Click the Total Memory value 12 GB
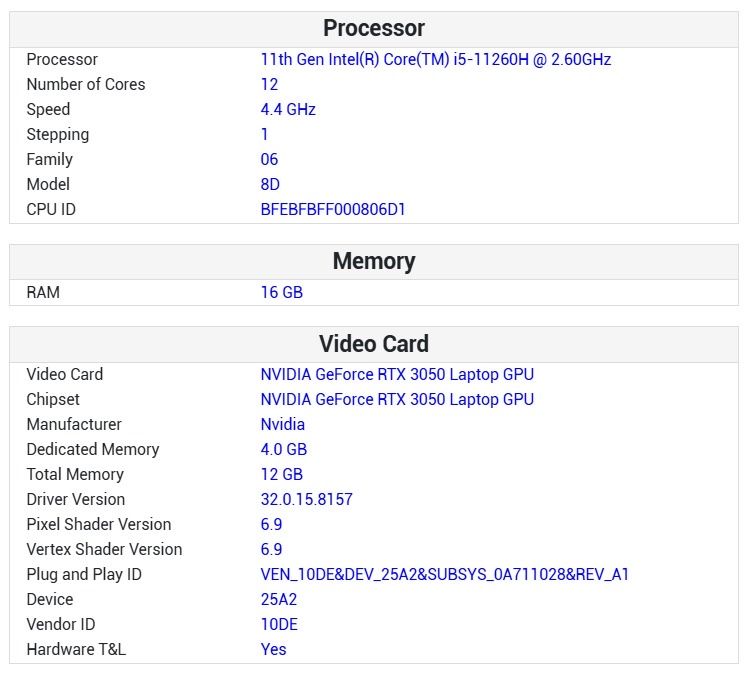The image size is (751, 680). point(281,475)
